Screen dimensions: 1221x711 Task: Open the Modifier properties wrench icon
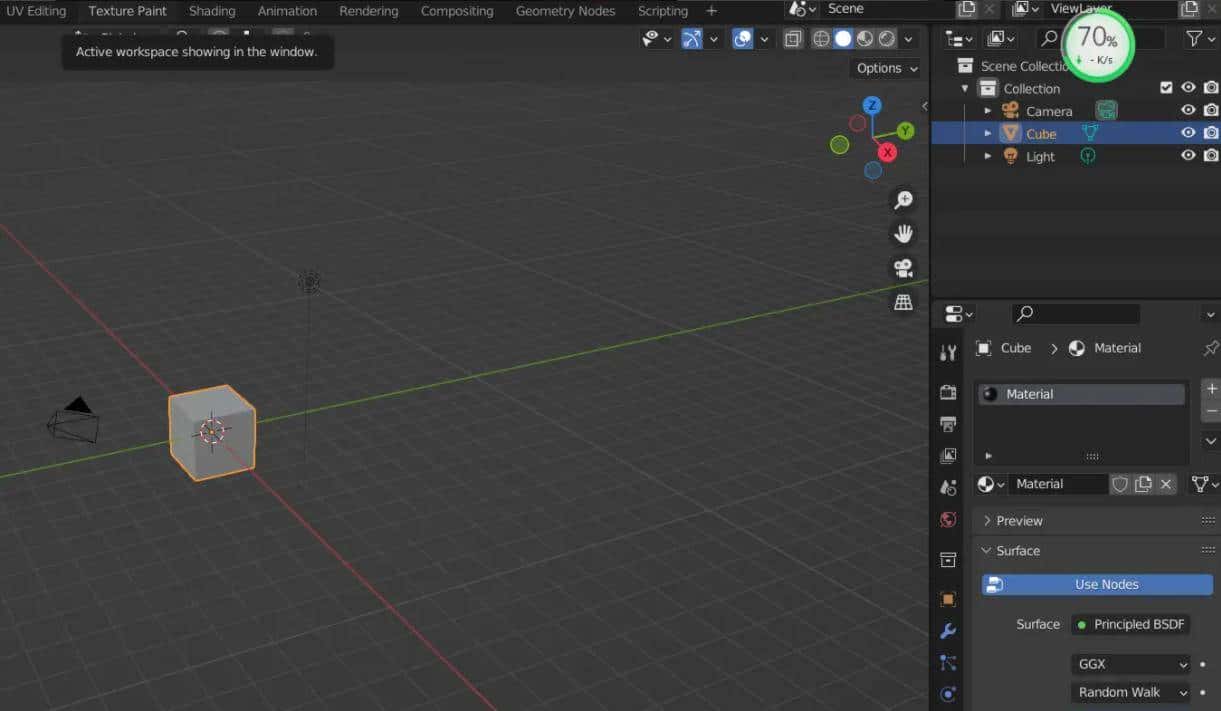[x=948, y=630]
